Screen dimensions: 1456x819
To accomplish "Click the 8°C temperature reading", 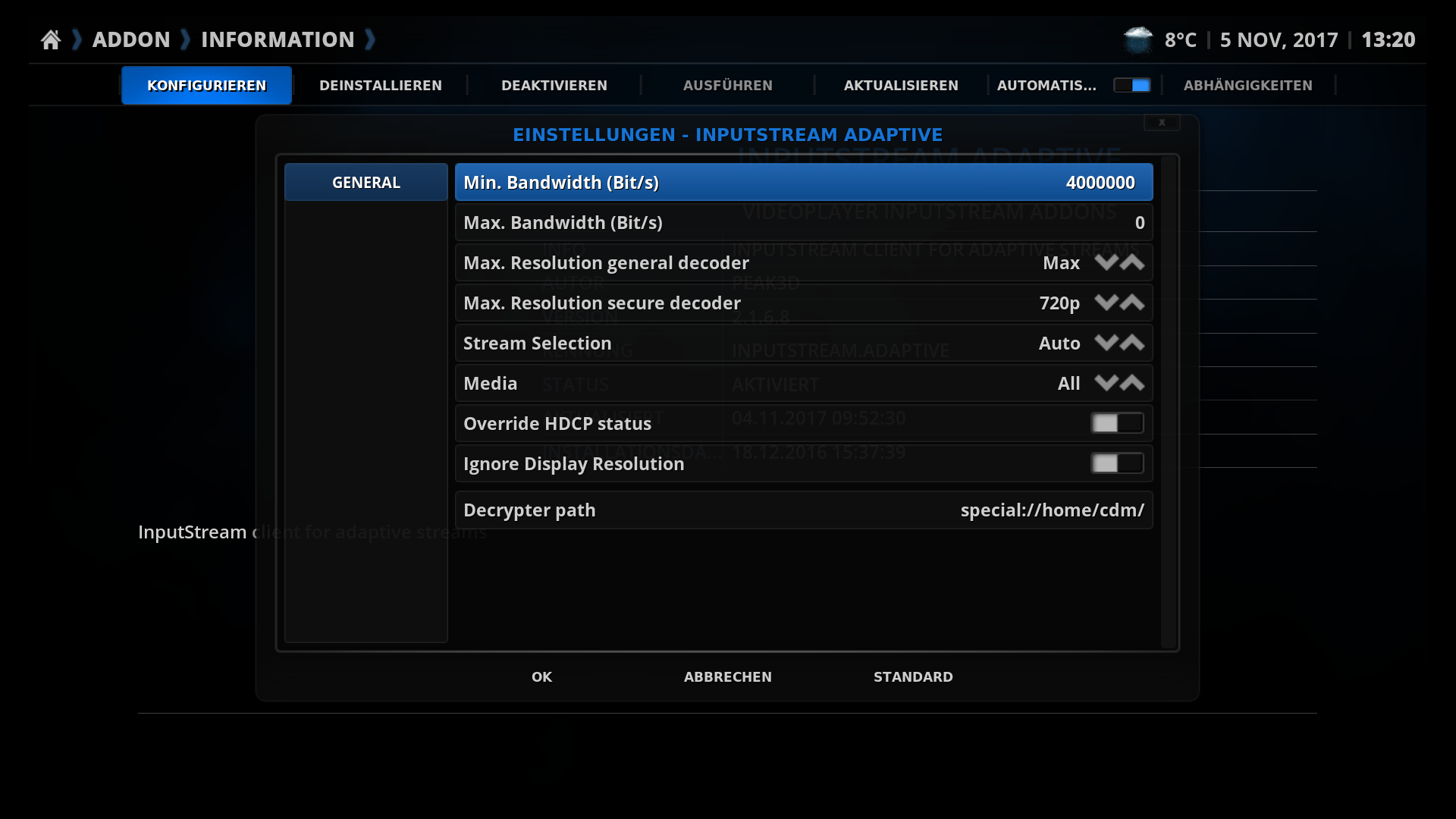I will click(x=1181, y=39).
